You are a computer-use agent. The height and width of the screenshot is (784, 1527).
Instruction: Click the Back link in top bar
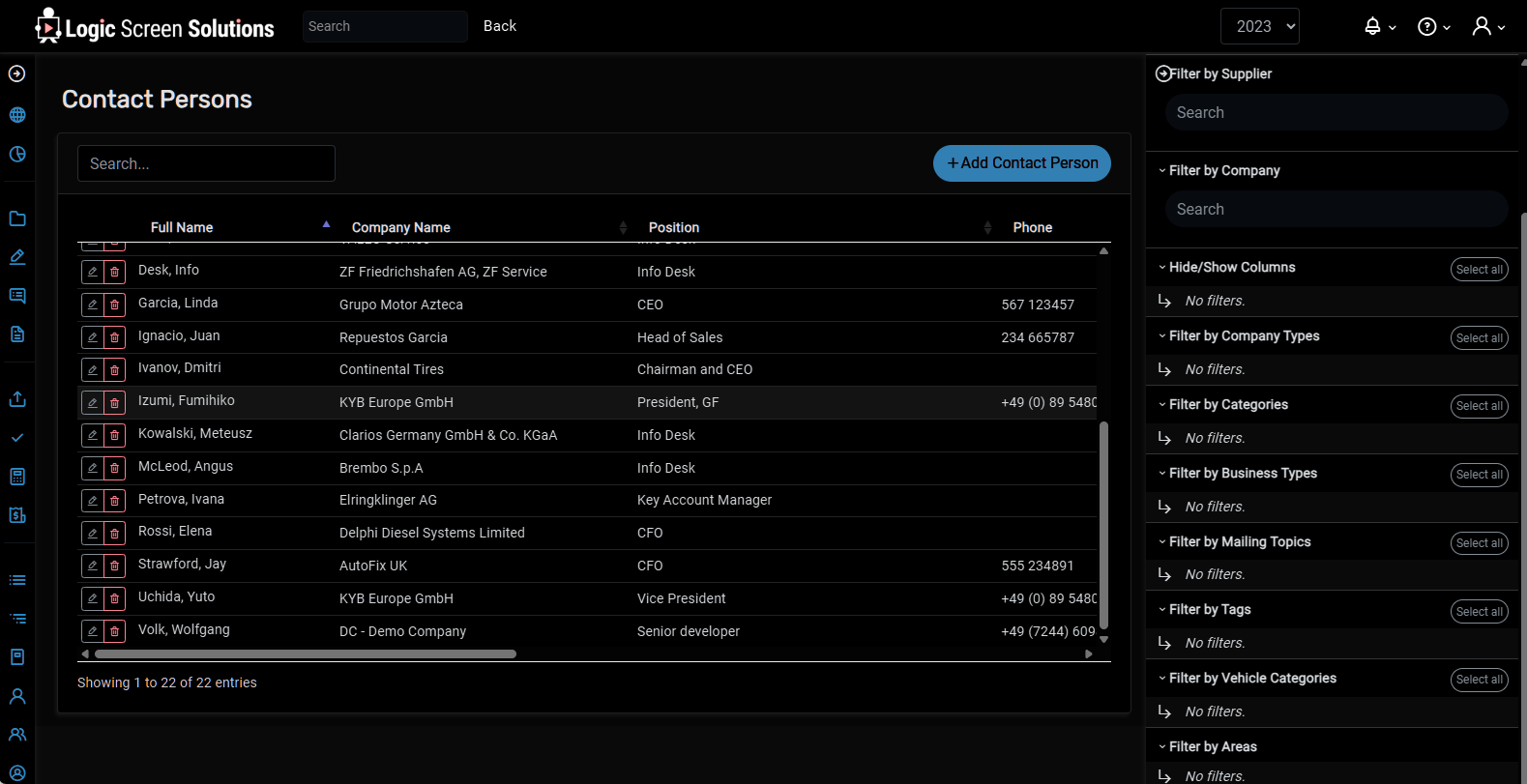(x=500, y=26)
